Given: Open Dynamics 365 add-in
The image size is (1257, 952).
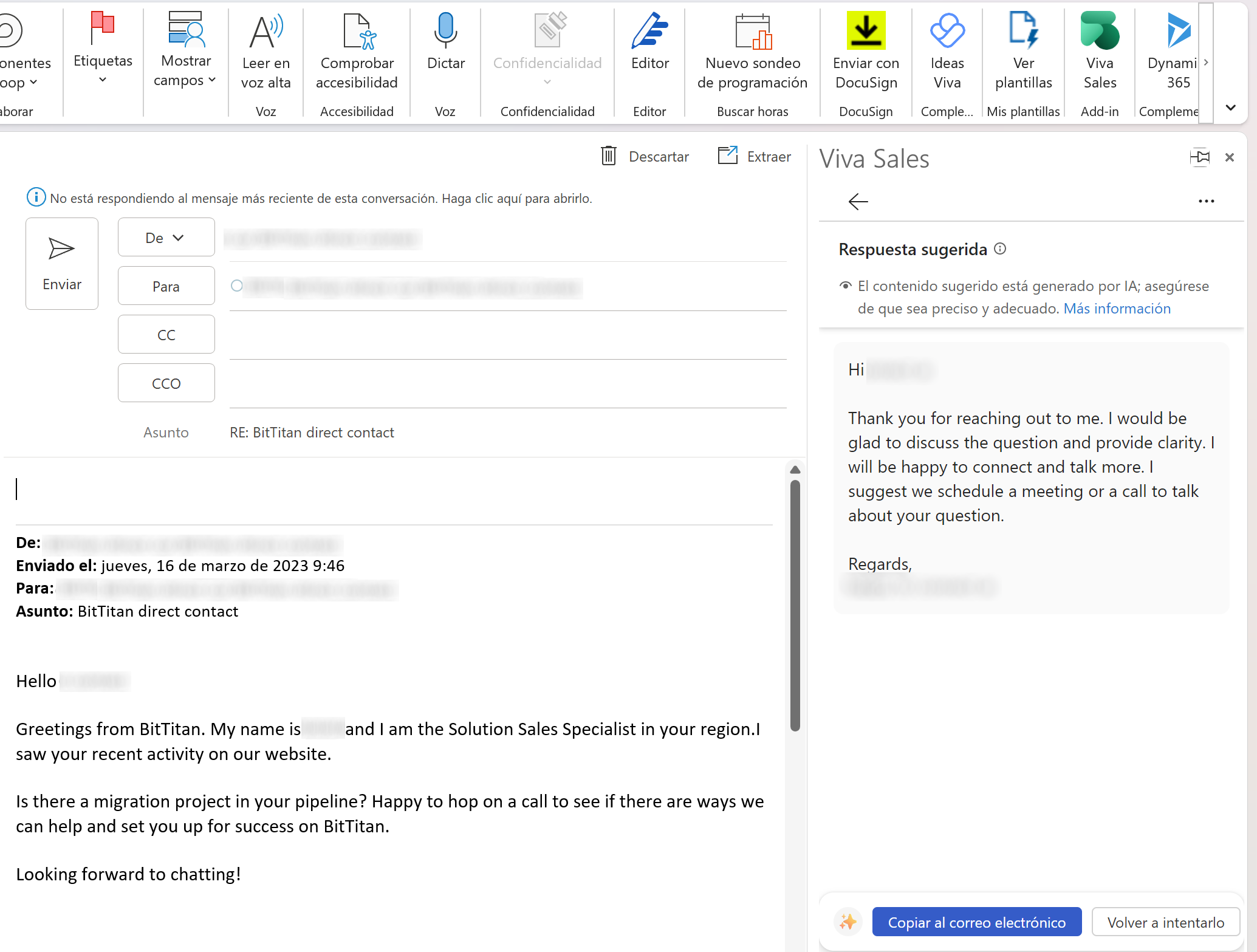Looking at the screenshot, I should (x=1172, y=52).
